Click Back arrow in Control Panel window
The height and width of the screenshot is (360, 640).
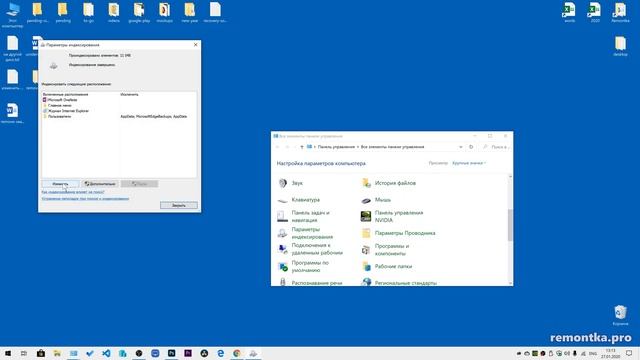click(278, 147)
